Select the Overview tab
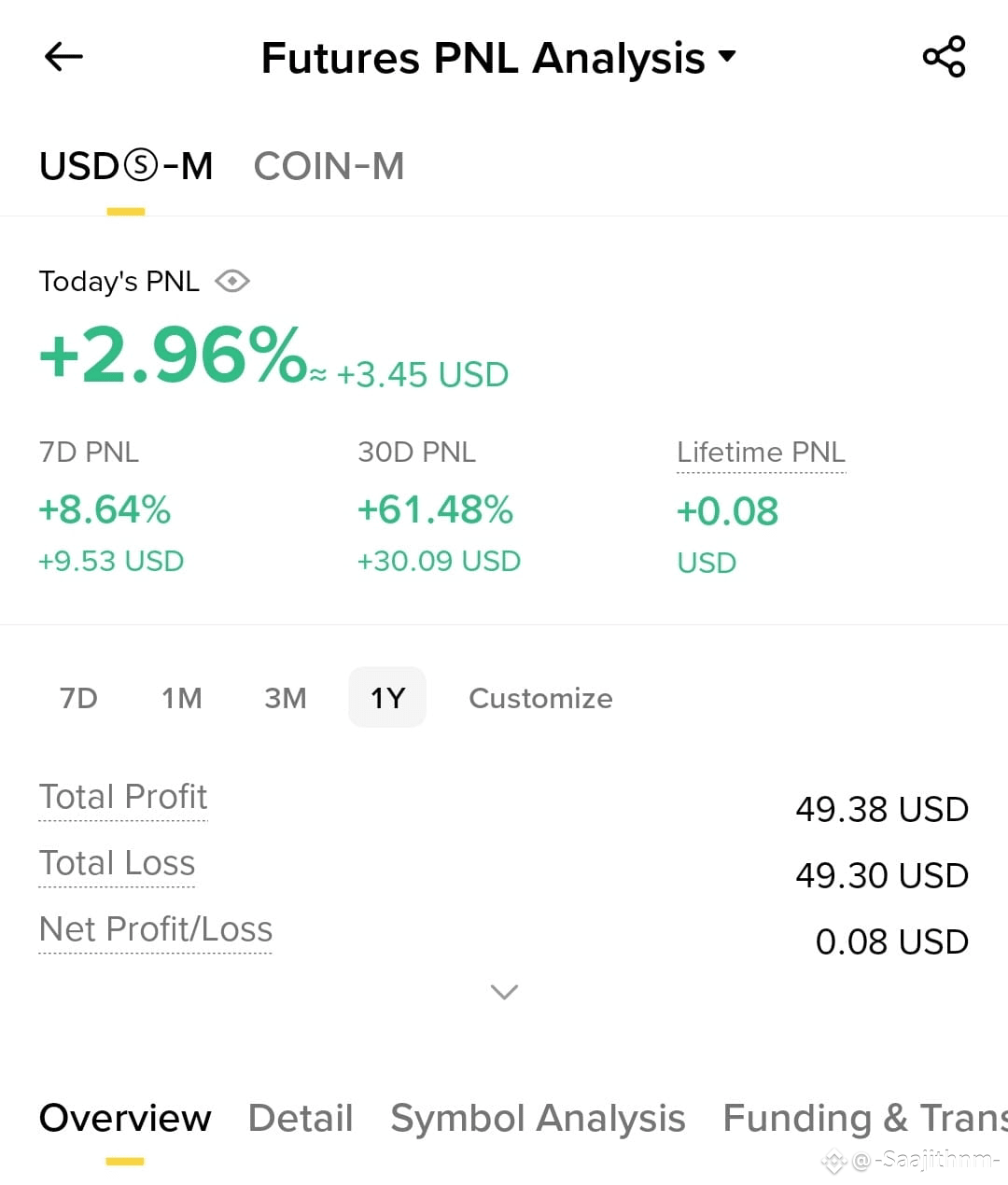This screenshot has height=1185, width=1008. click(x=125, y=1118)
